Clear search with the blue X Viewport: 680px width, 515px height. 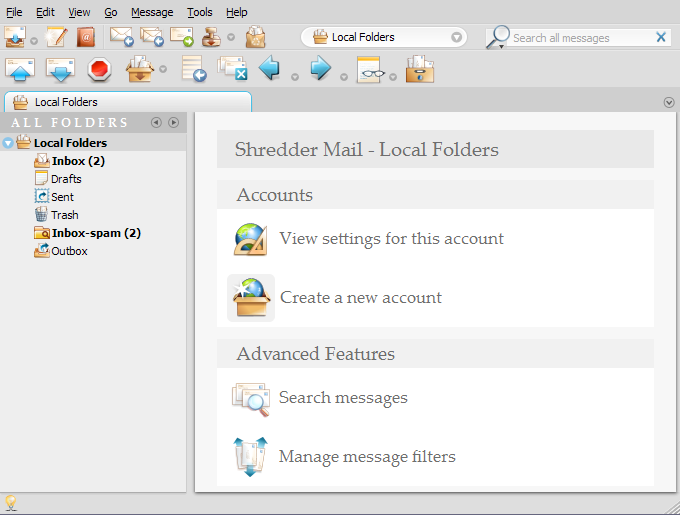pos(661,37)
